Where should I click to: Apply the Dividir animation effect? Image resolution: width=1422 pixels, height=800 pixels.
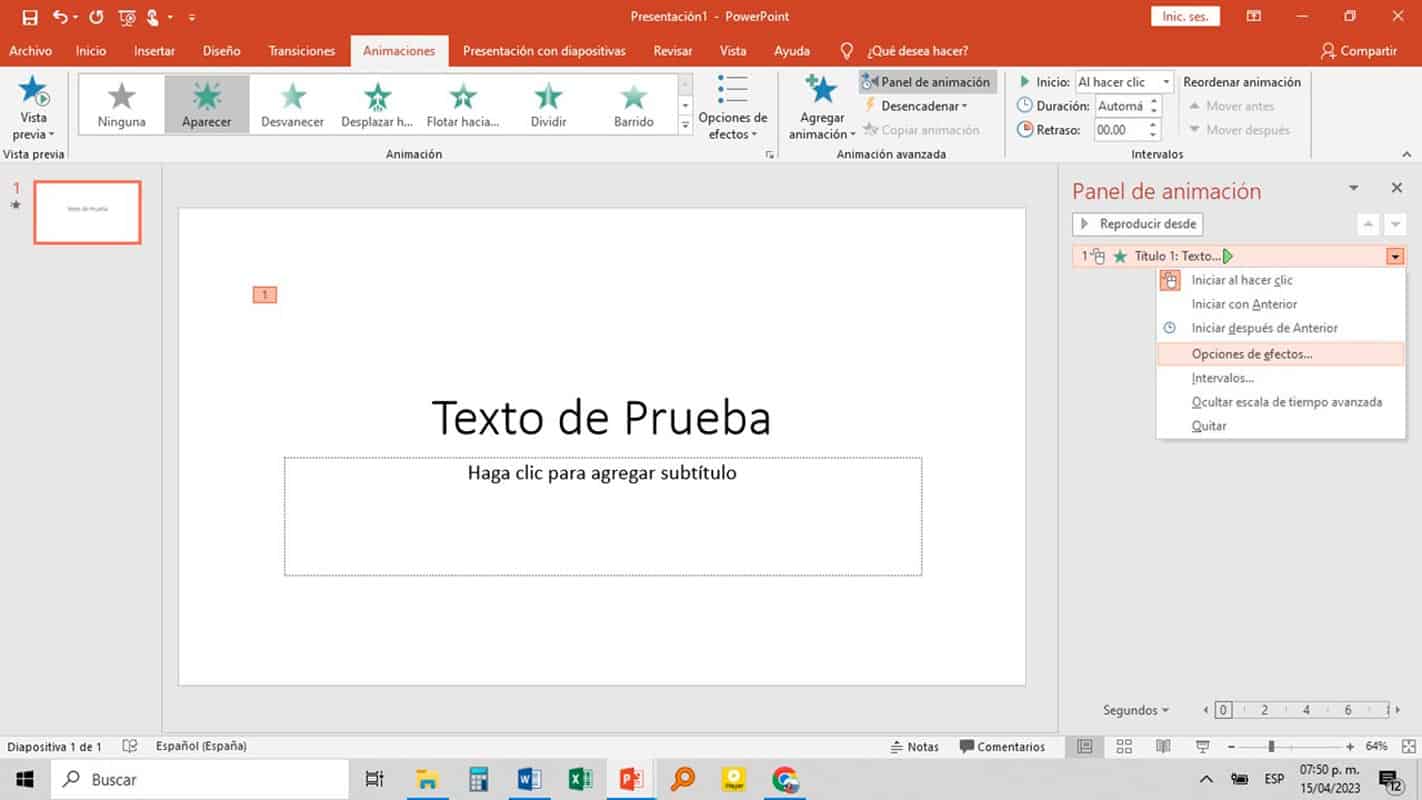point(548,105)
